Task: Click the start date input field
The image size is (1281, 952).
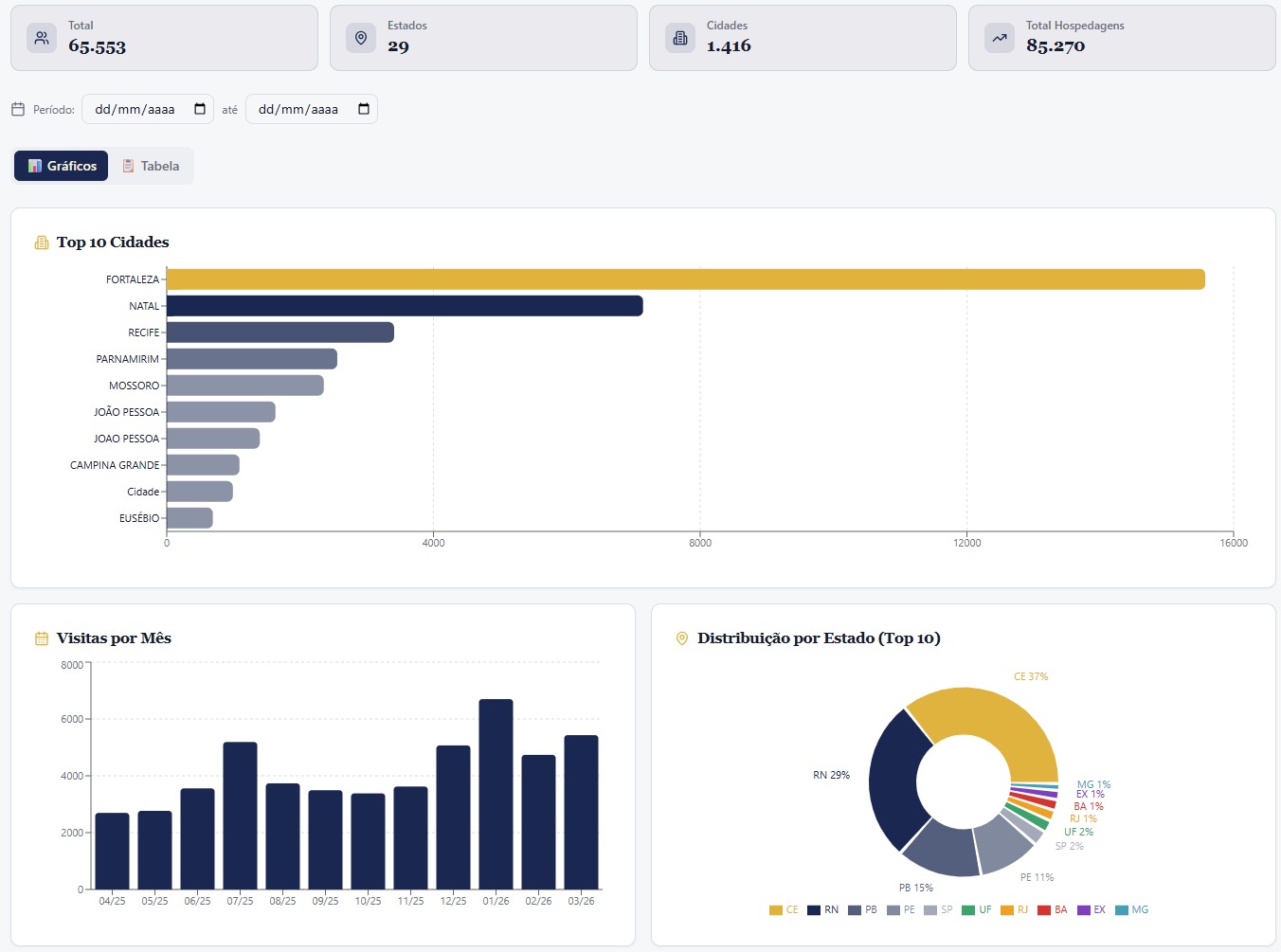Action: 148,109
